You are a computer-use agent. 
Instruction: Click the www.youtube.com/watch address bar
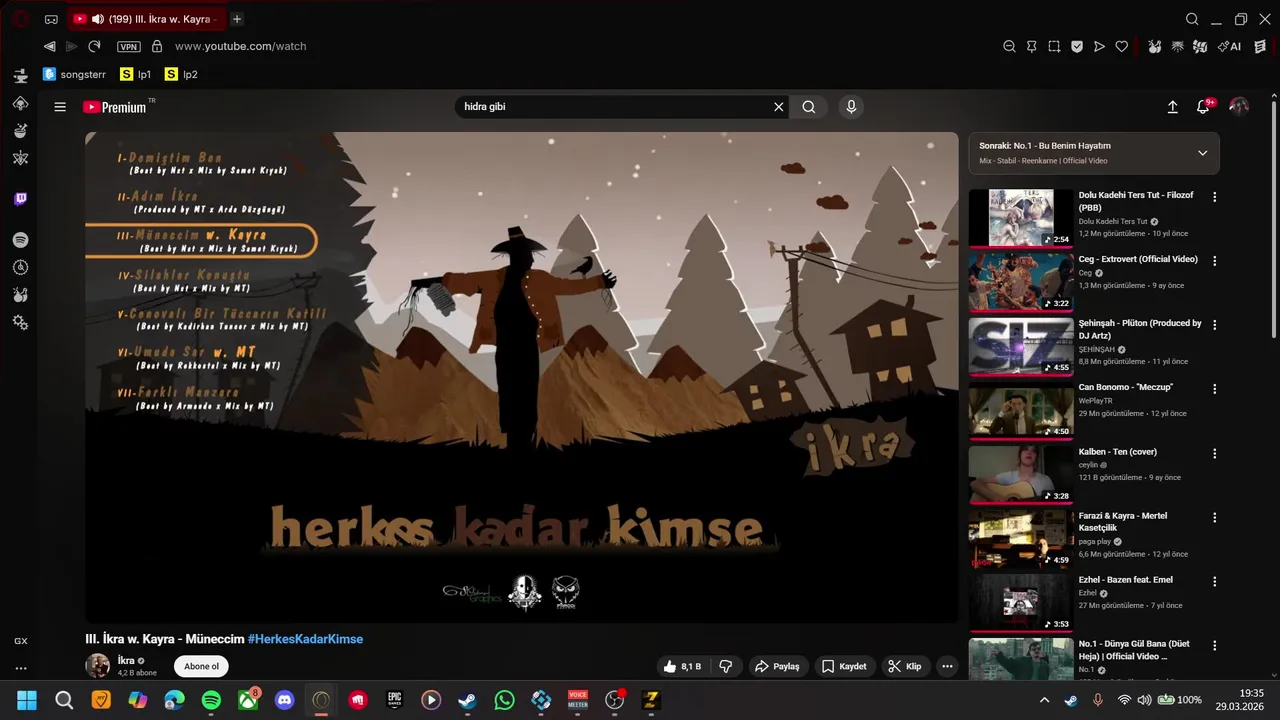click(x=241, y=46)
